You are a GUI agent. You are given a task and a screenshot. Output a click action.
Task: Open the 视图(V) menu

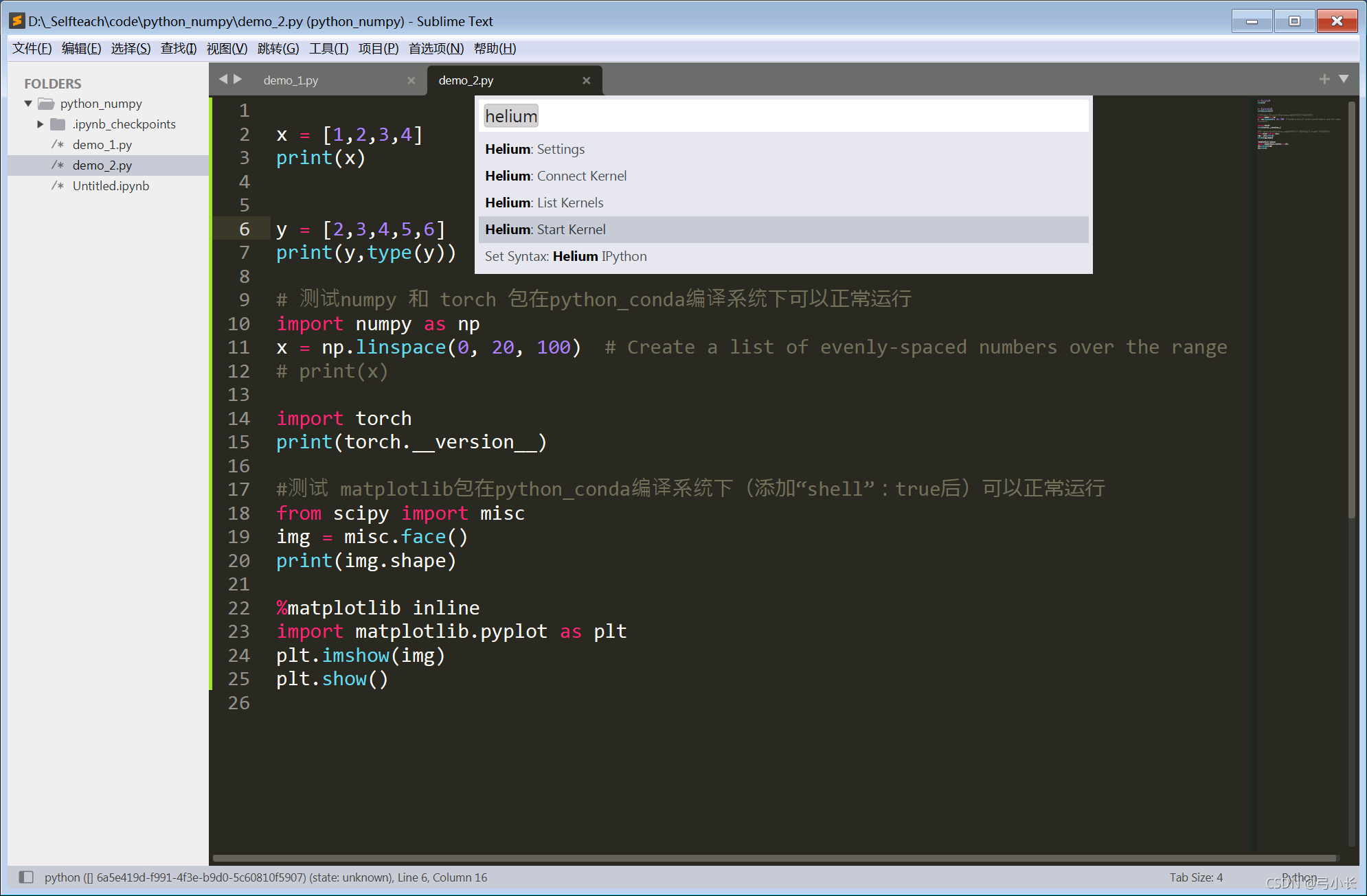pyautogui.click(x=227, y=49)
